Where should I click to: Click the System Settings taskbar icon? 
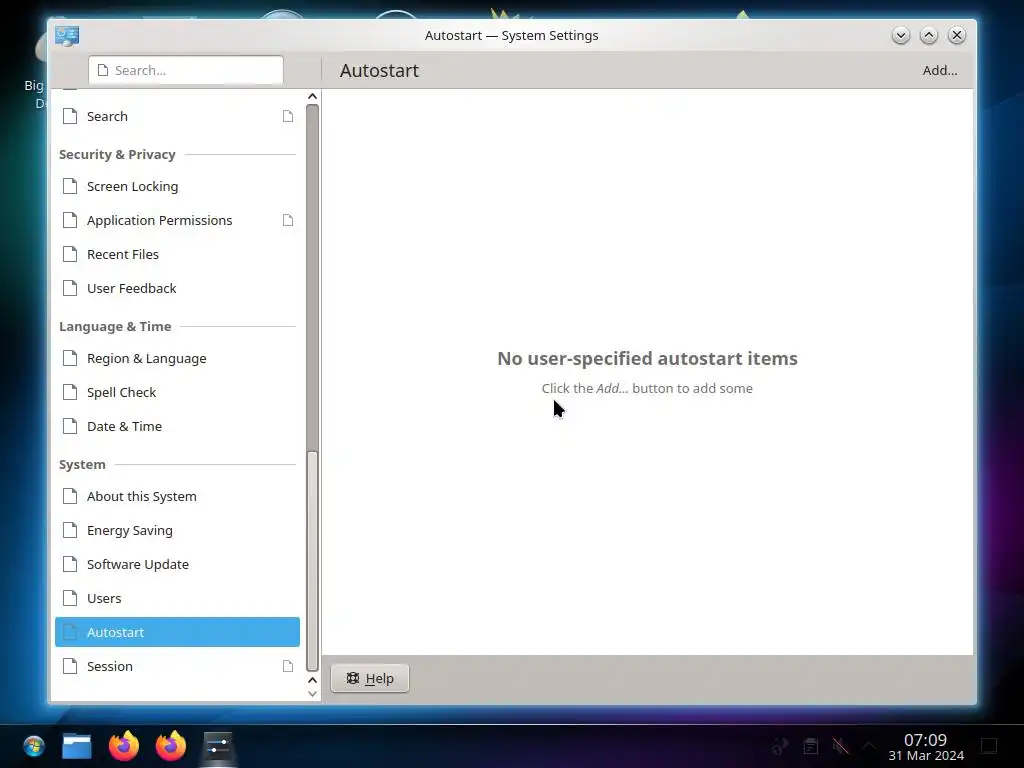point(217,746)
